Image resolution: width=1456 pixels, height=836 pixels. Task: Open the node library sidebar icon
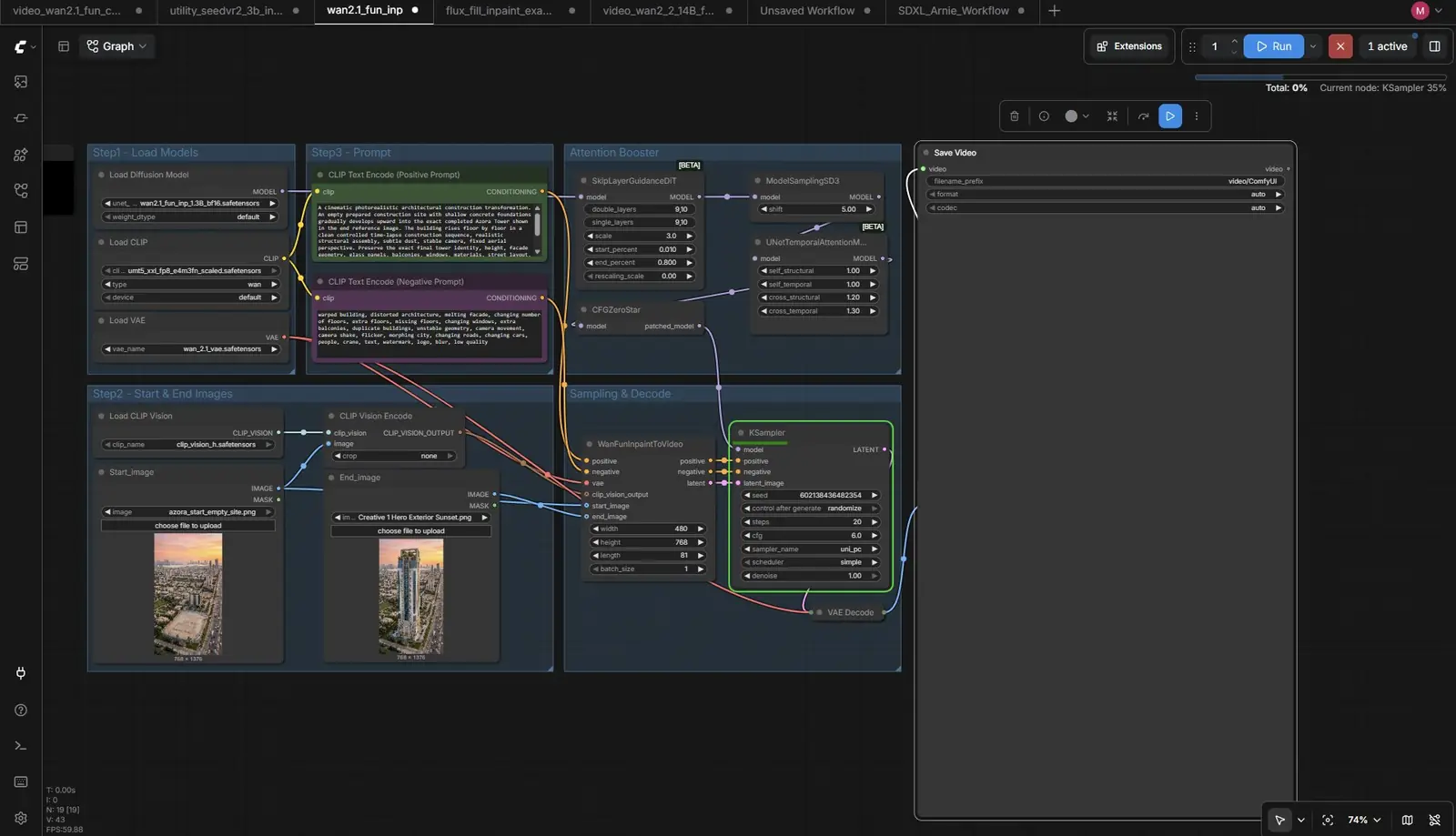(21, 118)
